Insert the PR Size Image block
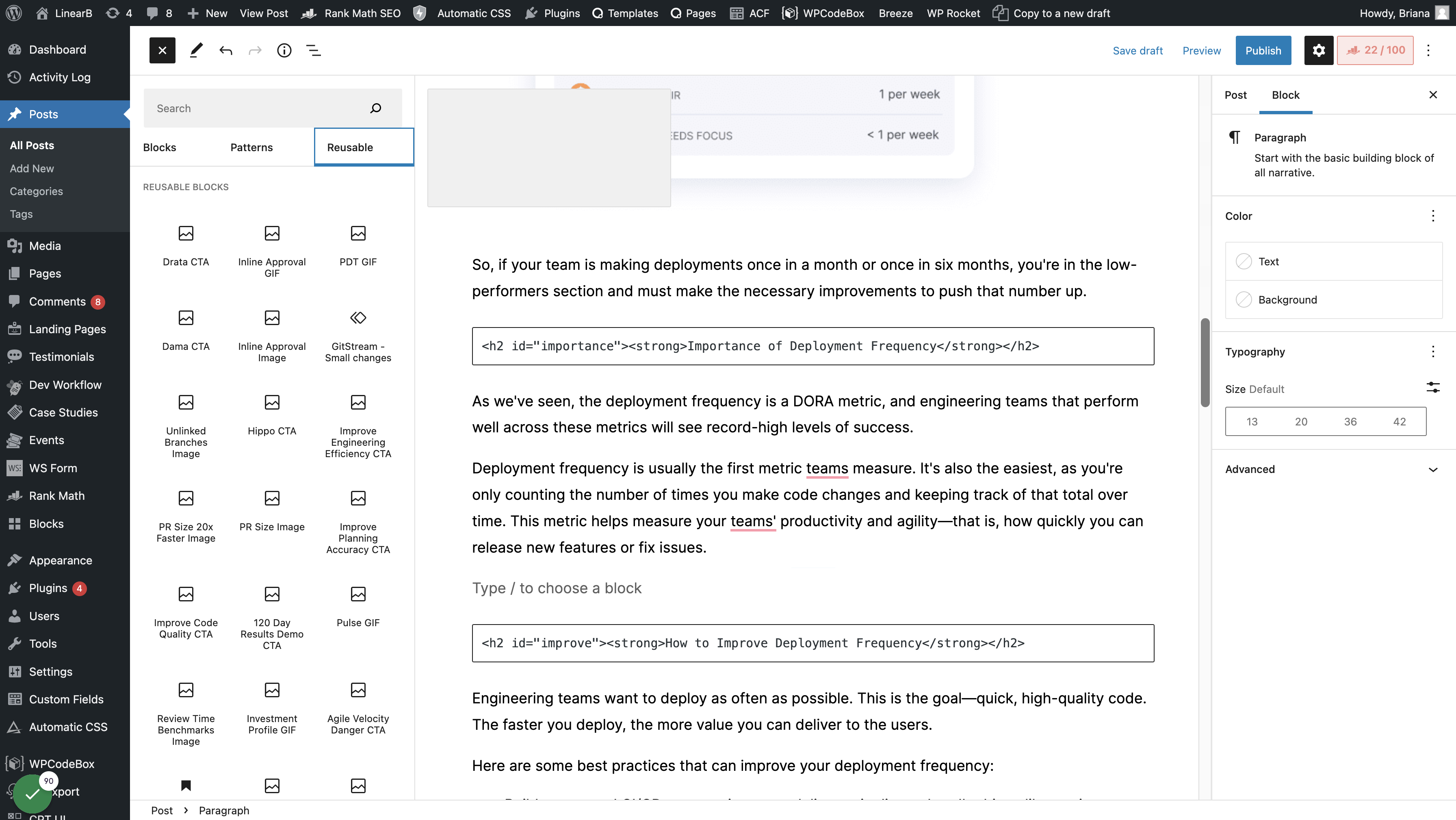The height and width of the screenshot is (820, 1456). tap(272, 511)
